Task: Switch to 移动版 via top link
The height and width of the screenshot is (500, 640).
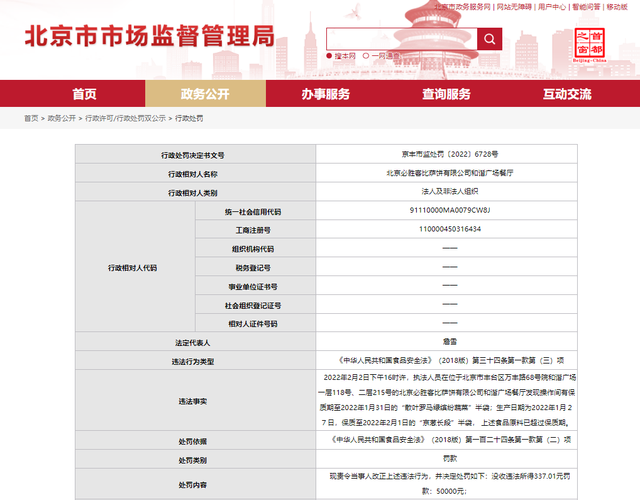Action: 616,7
